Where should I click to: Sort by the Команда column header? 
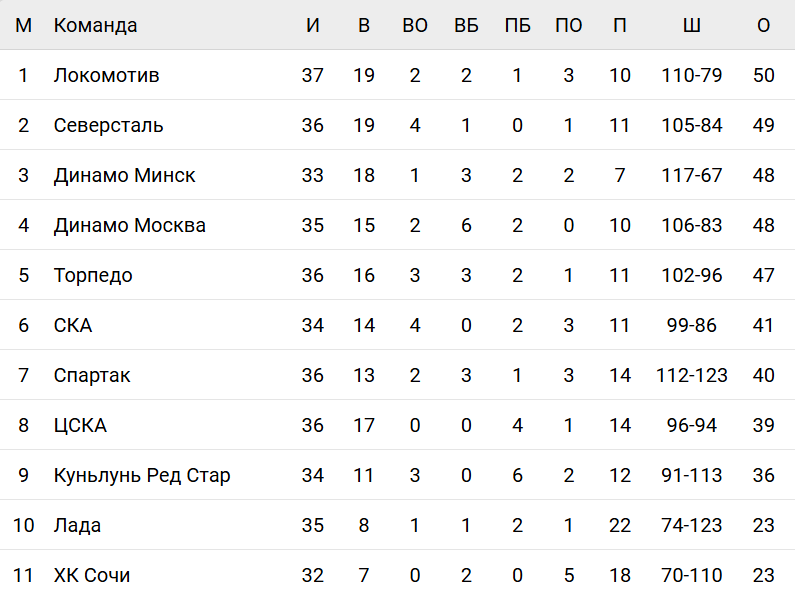(96, 25)
